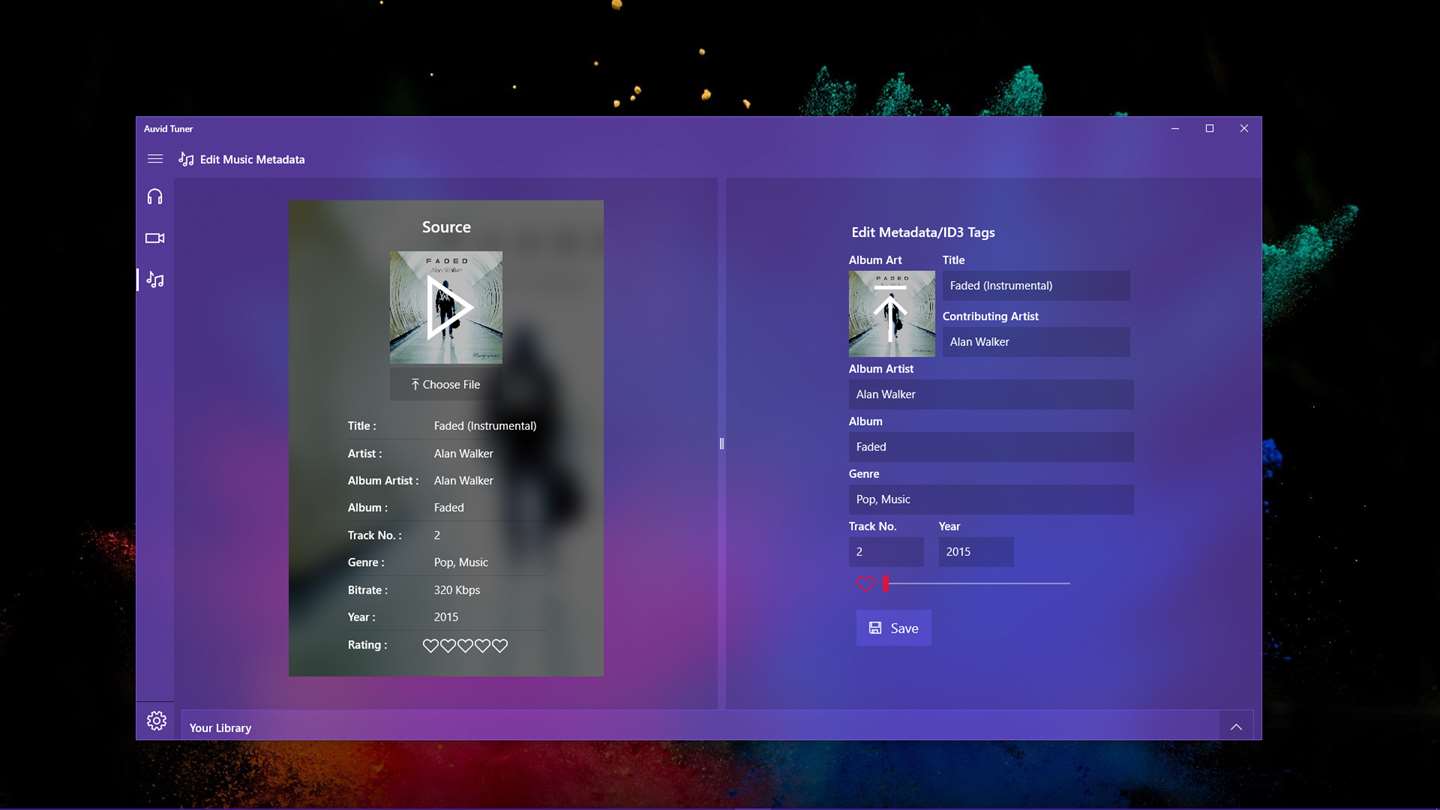The height and width of the screenshot is (810, 1440).
Task: Save the metadata with the Save button
Action: pos(893,628)
